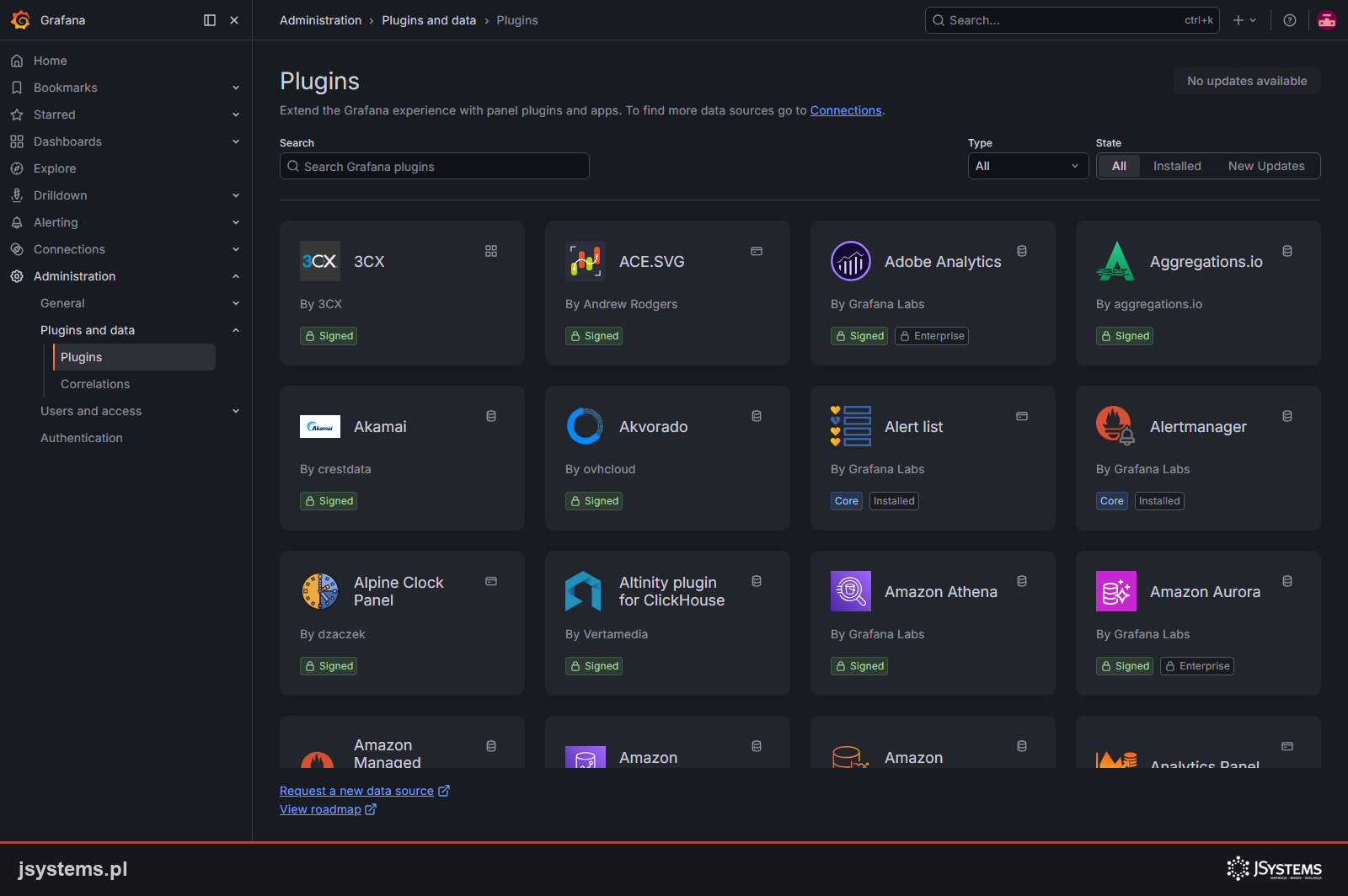Open the ACE.SVG plugin logo

pos(586,261)
